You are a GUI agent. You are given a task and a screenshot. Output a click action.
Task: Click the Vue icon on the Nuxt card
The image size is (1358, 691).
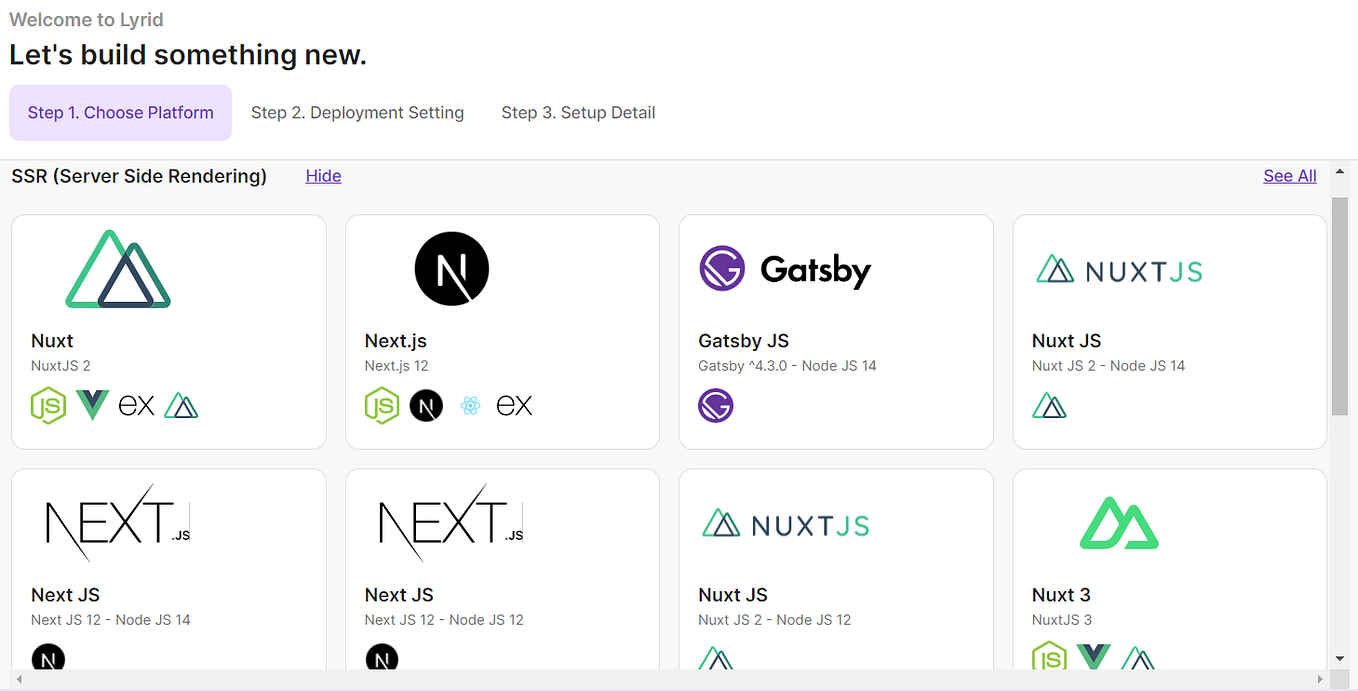pyautogui.click(x=92, y=405)
